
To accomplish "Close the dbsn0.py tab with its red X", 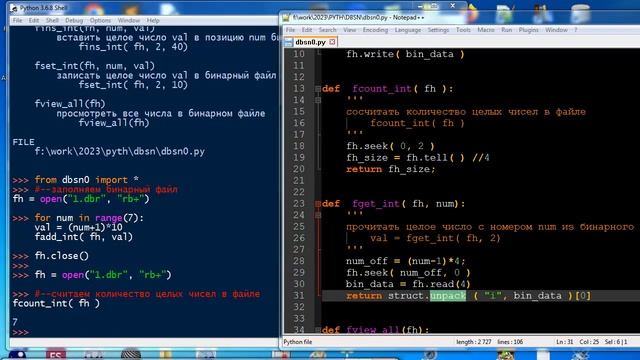I will 332,42.
